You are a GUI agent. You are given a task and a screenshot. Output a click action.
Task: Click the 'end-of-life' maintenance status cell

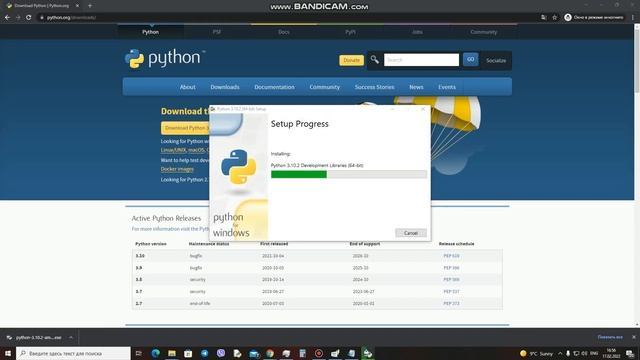[x=200, y=304]
